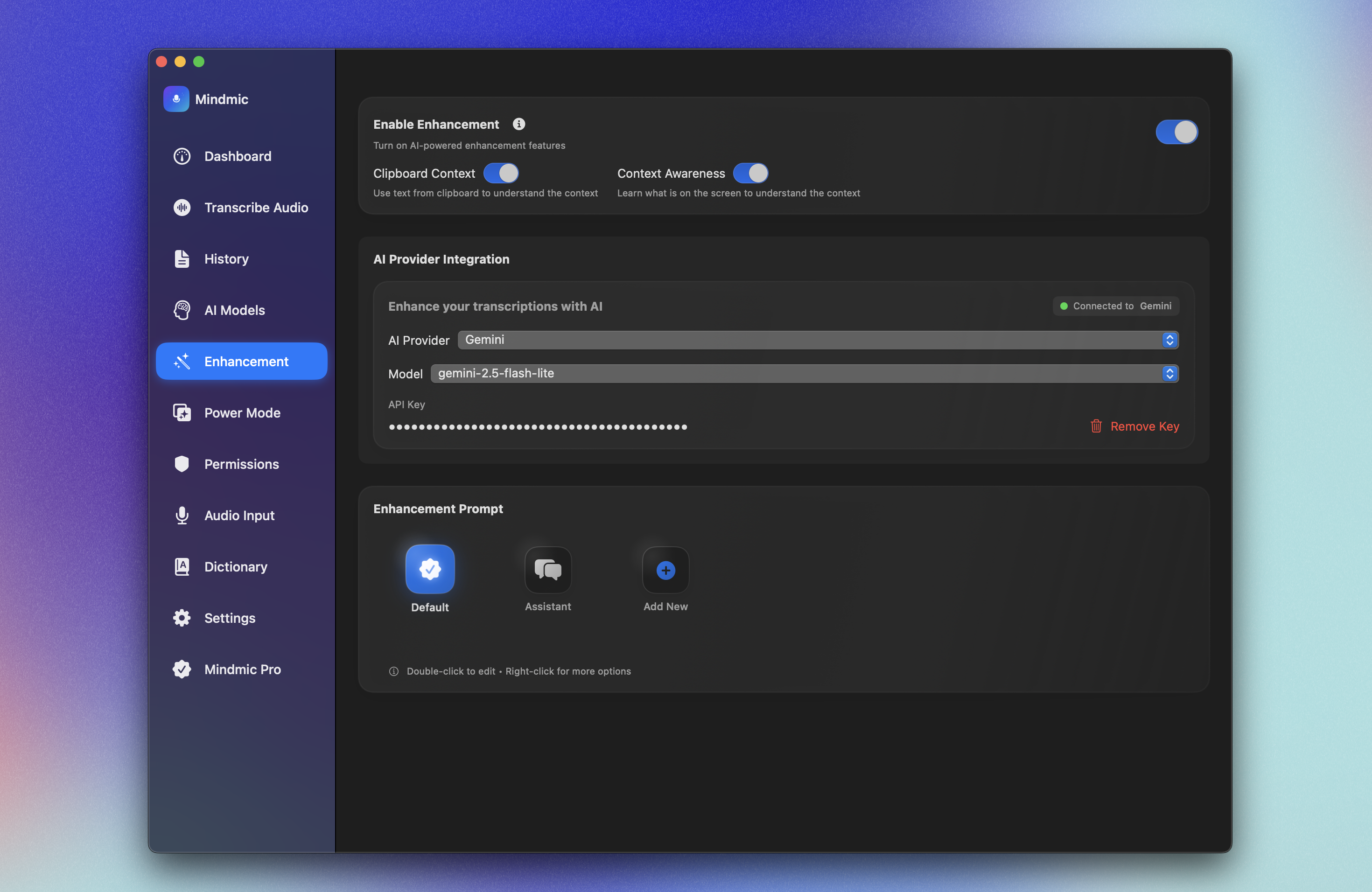The image size is (1372, 892).
Task: Click the Dashboard gauge icon
Action: click(182, 156)
